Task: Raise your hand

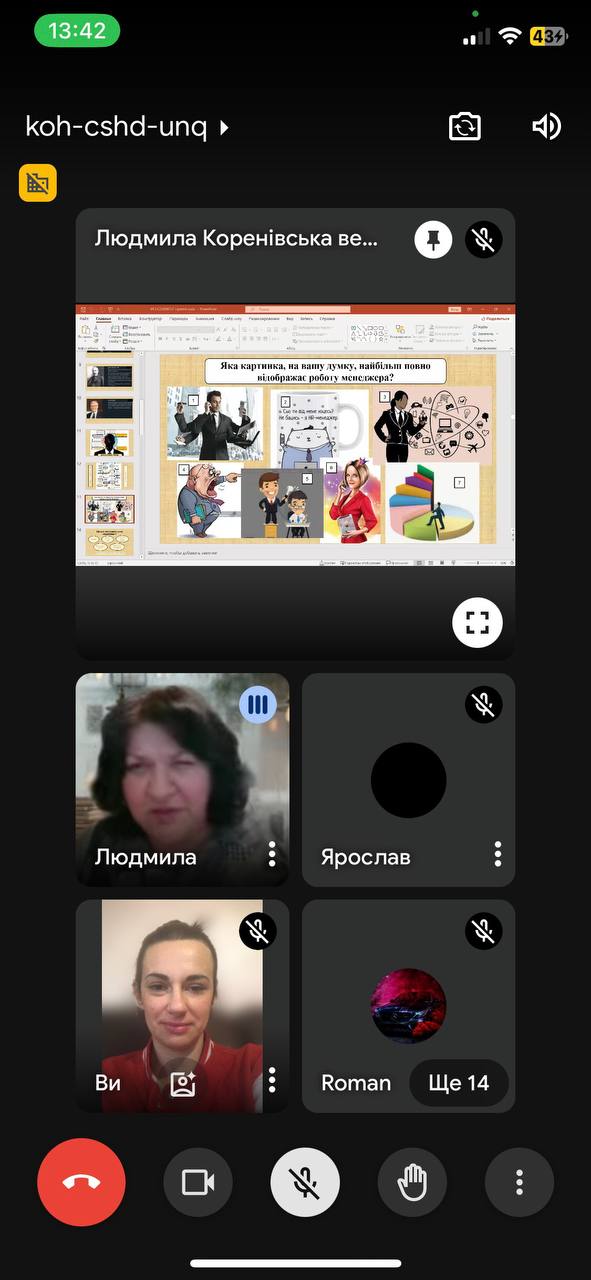Action: [412, 1183]
